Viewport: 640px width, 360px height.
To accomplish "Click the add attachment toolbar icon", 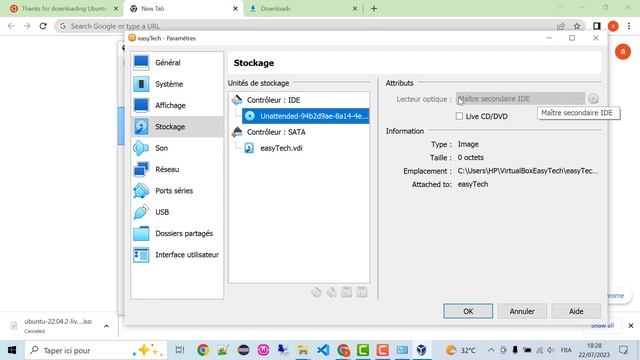I will (x=347, y=292).
